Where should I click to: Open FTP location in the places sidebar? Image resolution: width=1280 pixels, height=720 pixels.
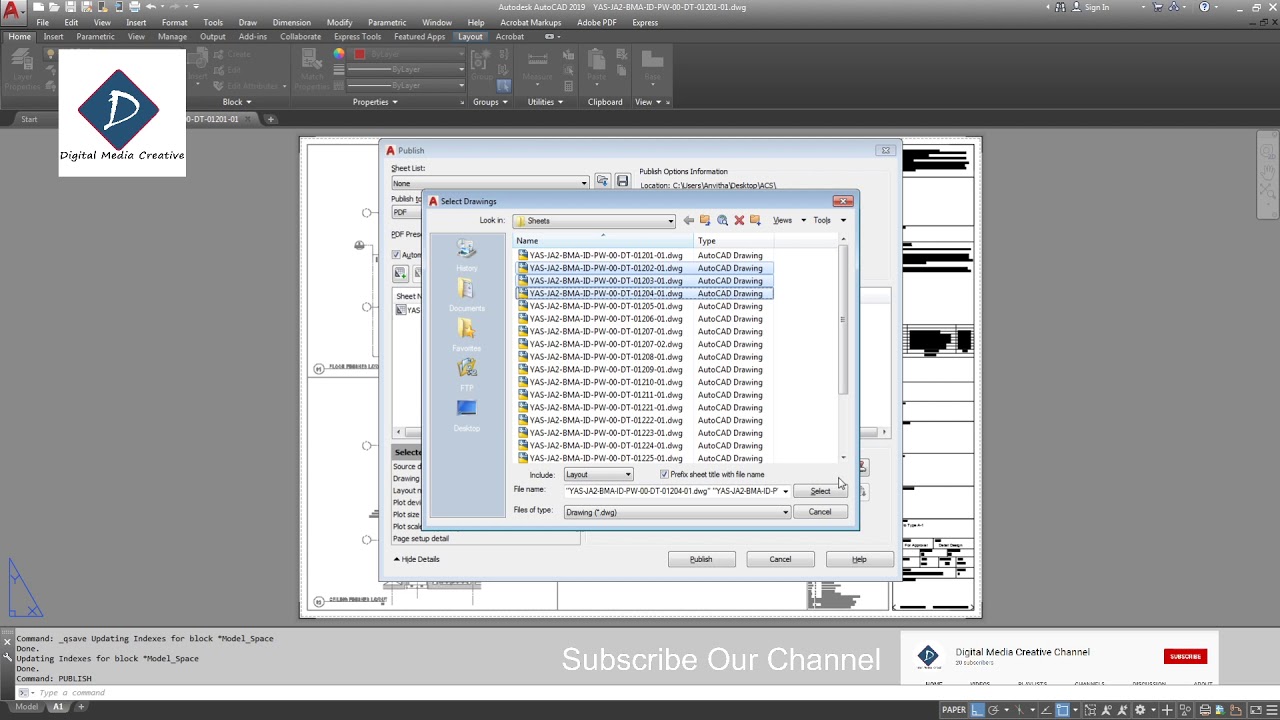click(x=466, y=375)
